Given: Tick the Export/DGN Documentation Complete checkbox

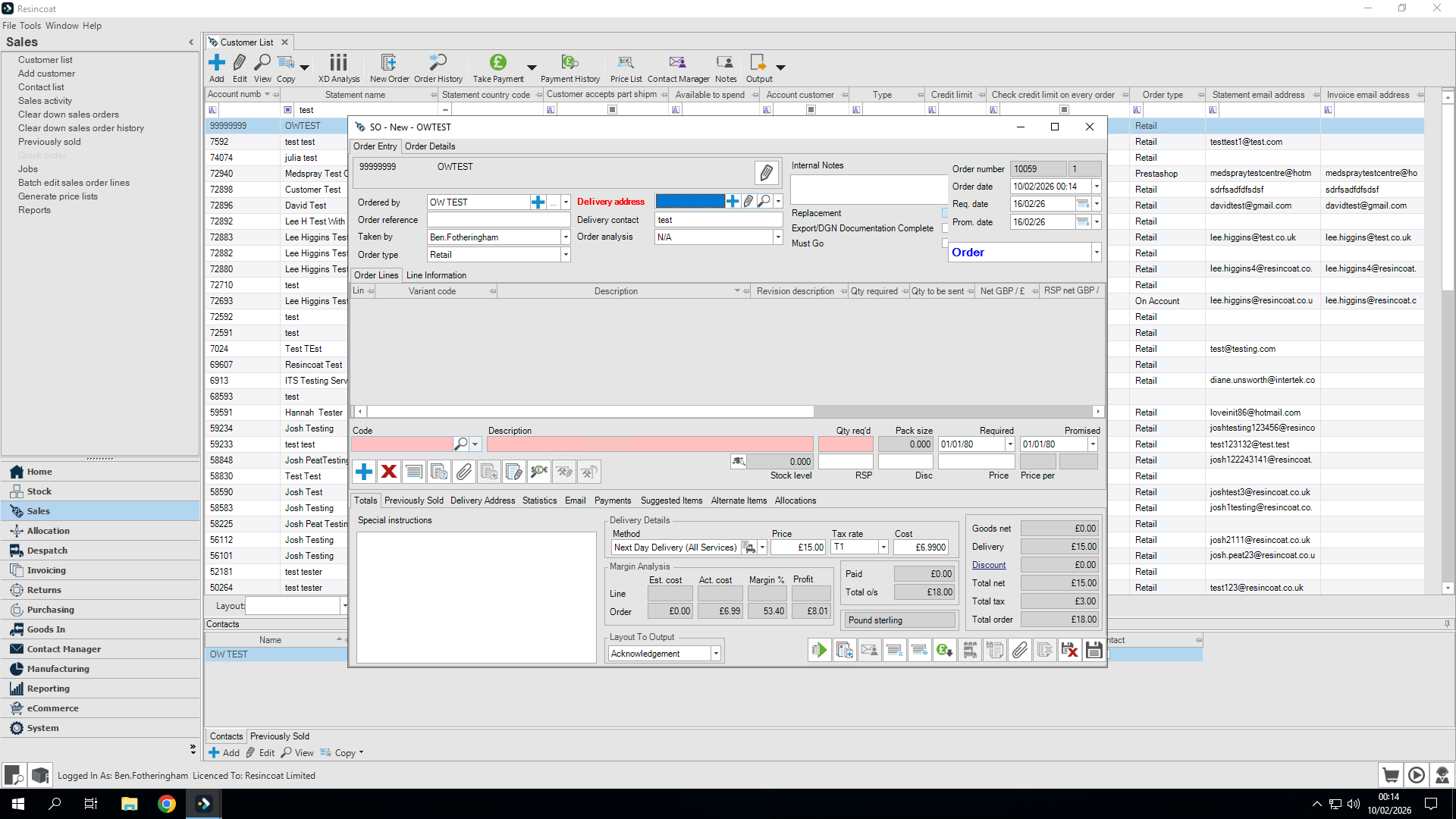Looking at the screenshot, I should coord(945,228).
